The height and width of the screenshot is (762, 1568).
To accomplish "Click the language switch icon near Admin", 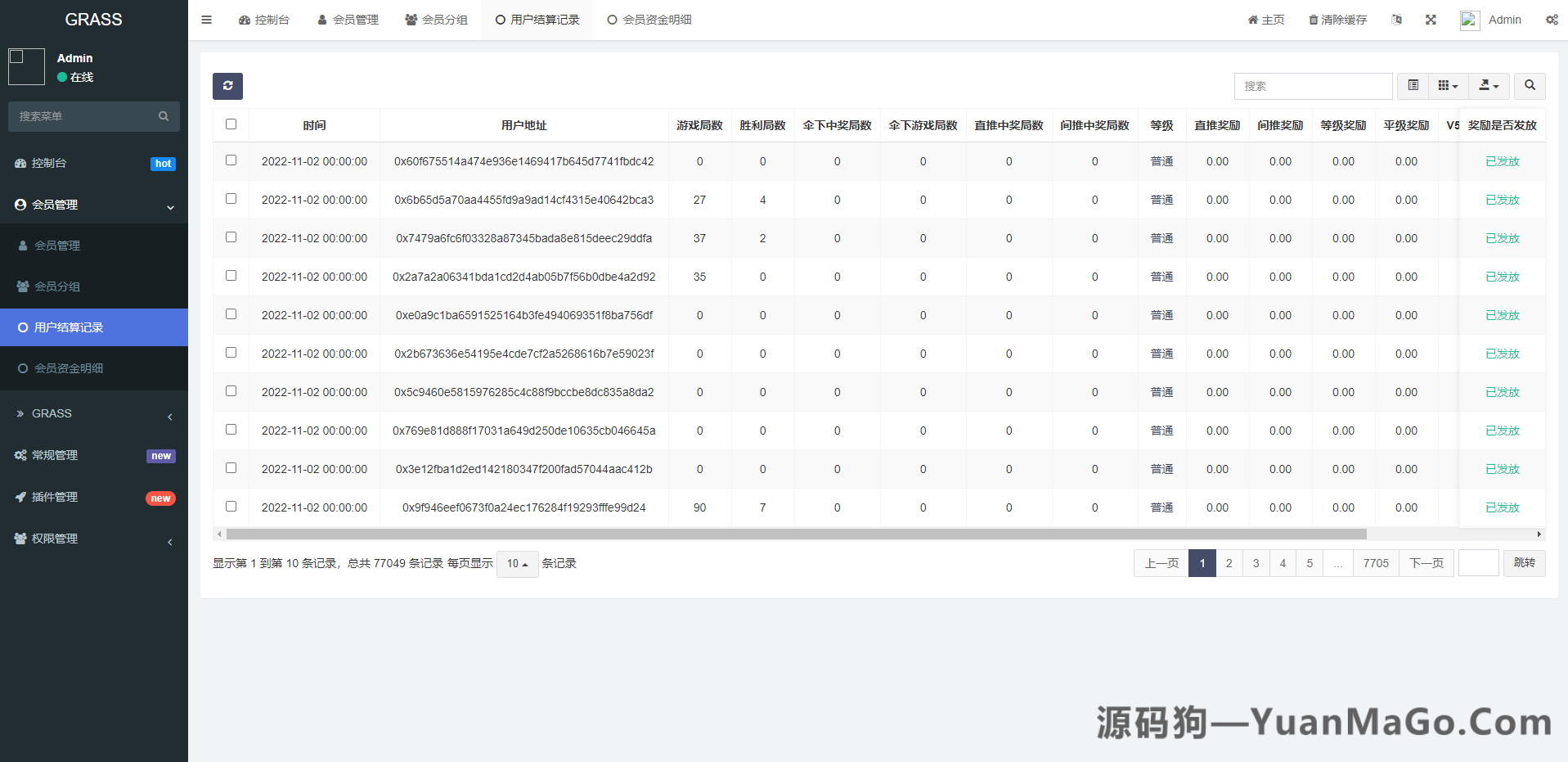I will tap(1396, 19).
